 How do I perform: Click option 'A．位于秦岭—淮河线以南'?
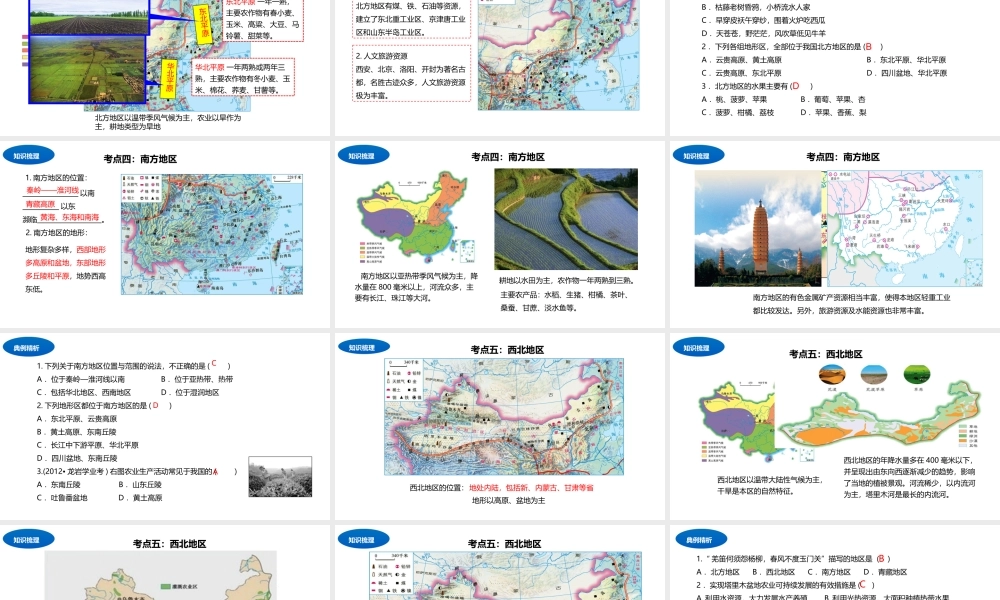(x=80, y=379)
